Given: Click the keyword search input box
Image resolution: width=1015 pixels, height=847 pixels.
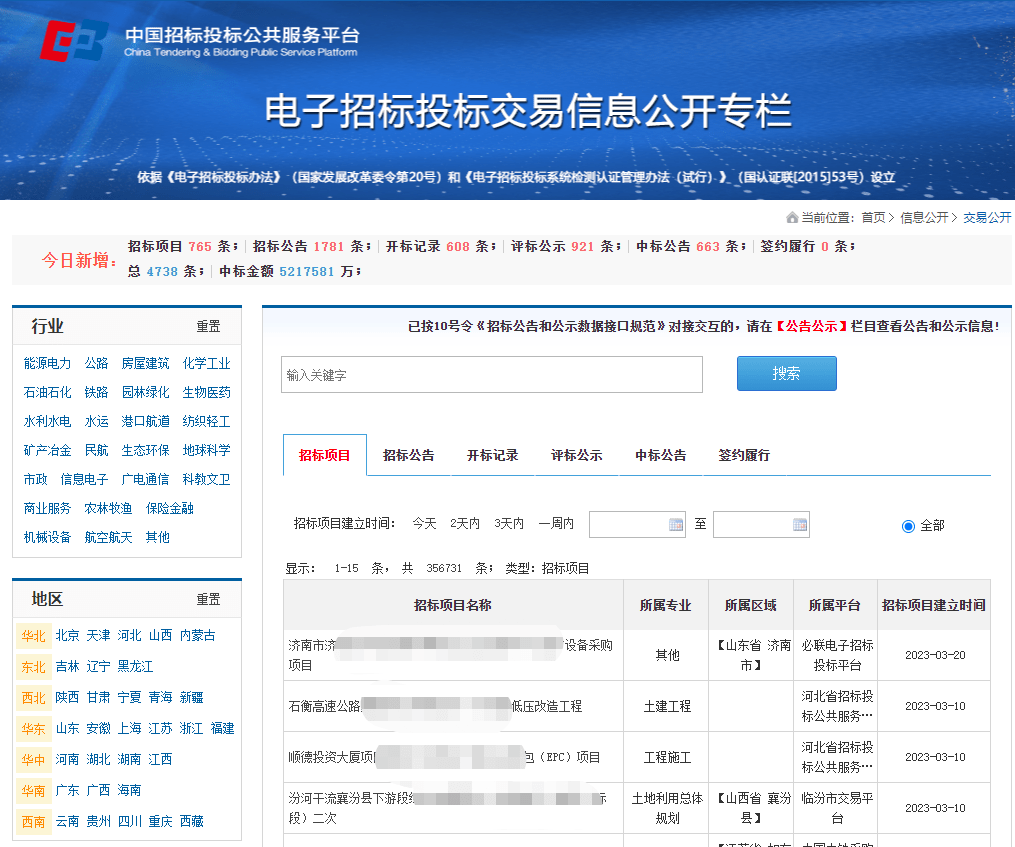Looking at the screenshot, I should click(x=492, y=374).
